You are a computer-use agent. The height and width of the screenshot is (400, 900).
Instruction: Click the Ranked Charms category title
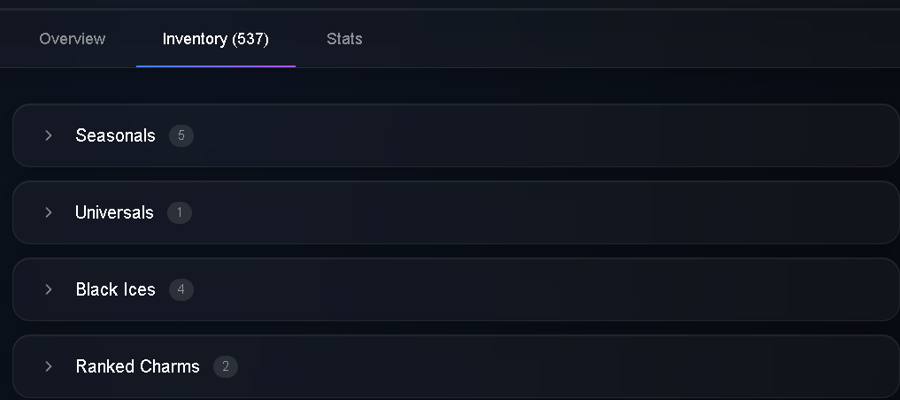[x=138, y=366]
